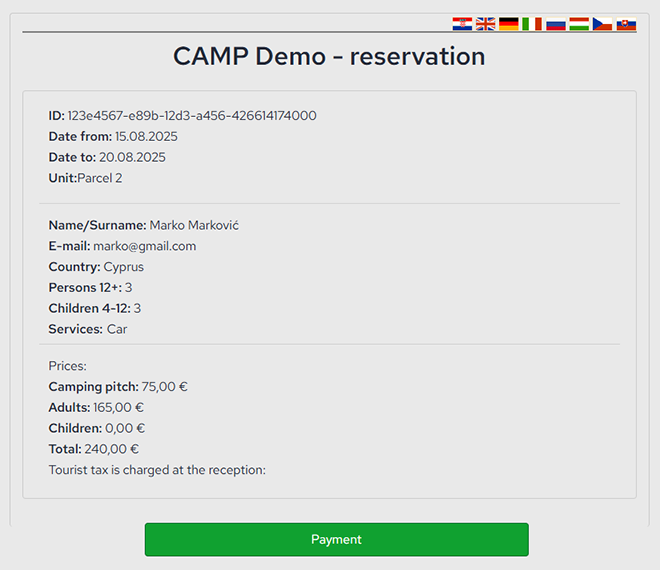660x570 pixels.
Task: Click the Parcel 2 unit value
Action: coord(100,178)
